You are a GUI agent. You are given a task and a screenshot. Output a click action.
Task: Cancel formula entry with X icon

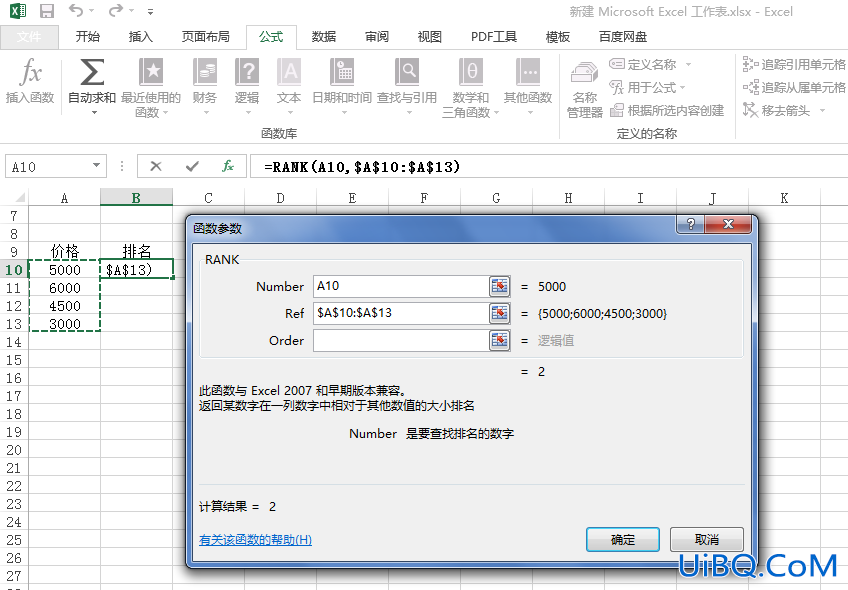[x=156, y=166]
